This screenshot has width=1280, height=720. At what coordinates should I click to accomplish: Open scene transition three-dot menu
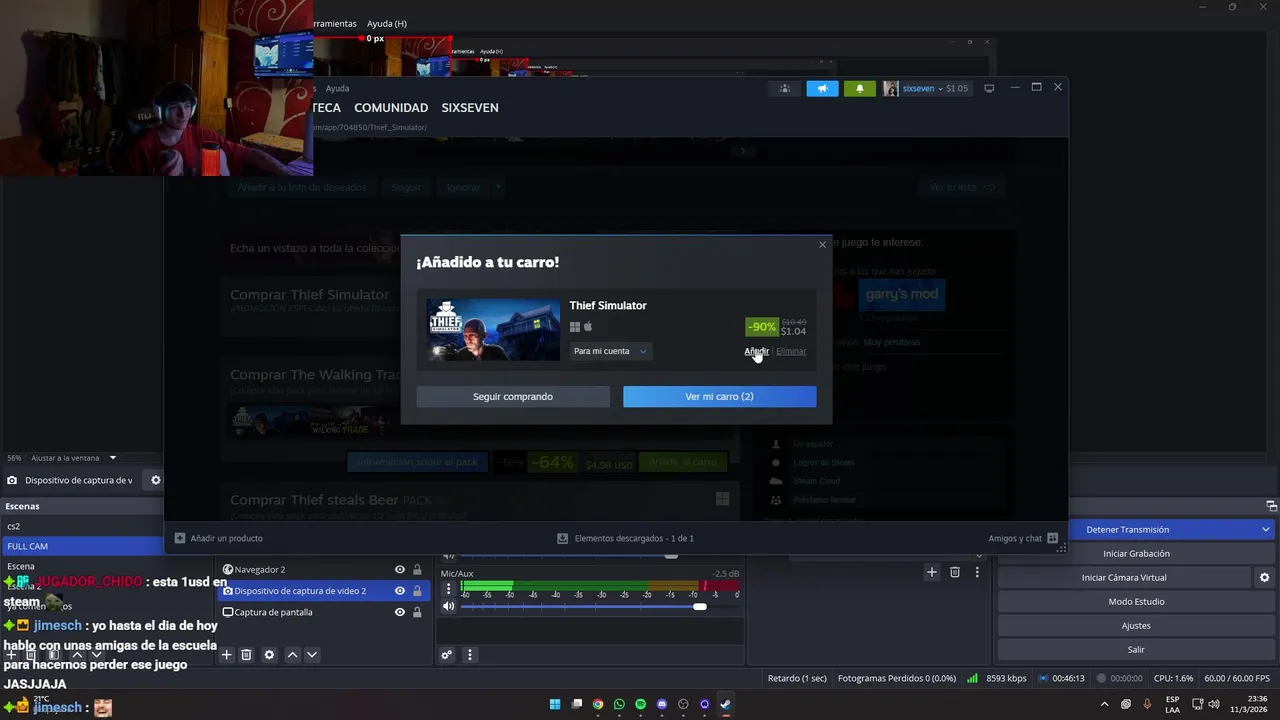point(977,572)
